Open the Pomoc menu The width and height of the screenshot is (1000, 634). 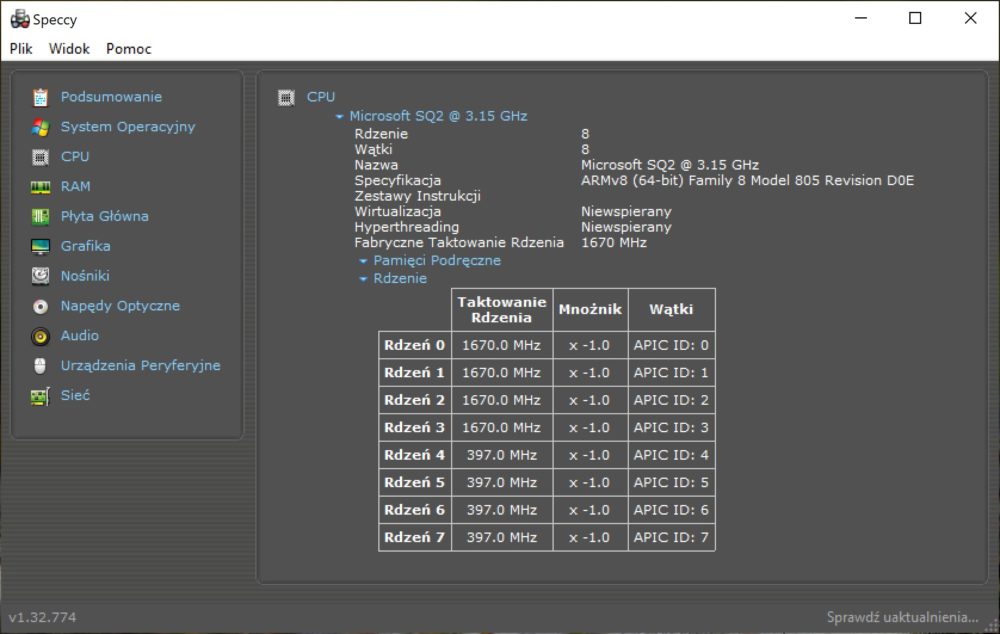click(128, 49)
